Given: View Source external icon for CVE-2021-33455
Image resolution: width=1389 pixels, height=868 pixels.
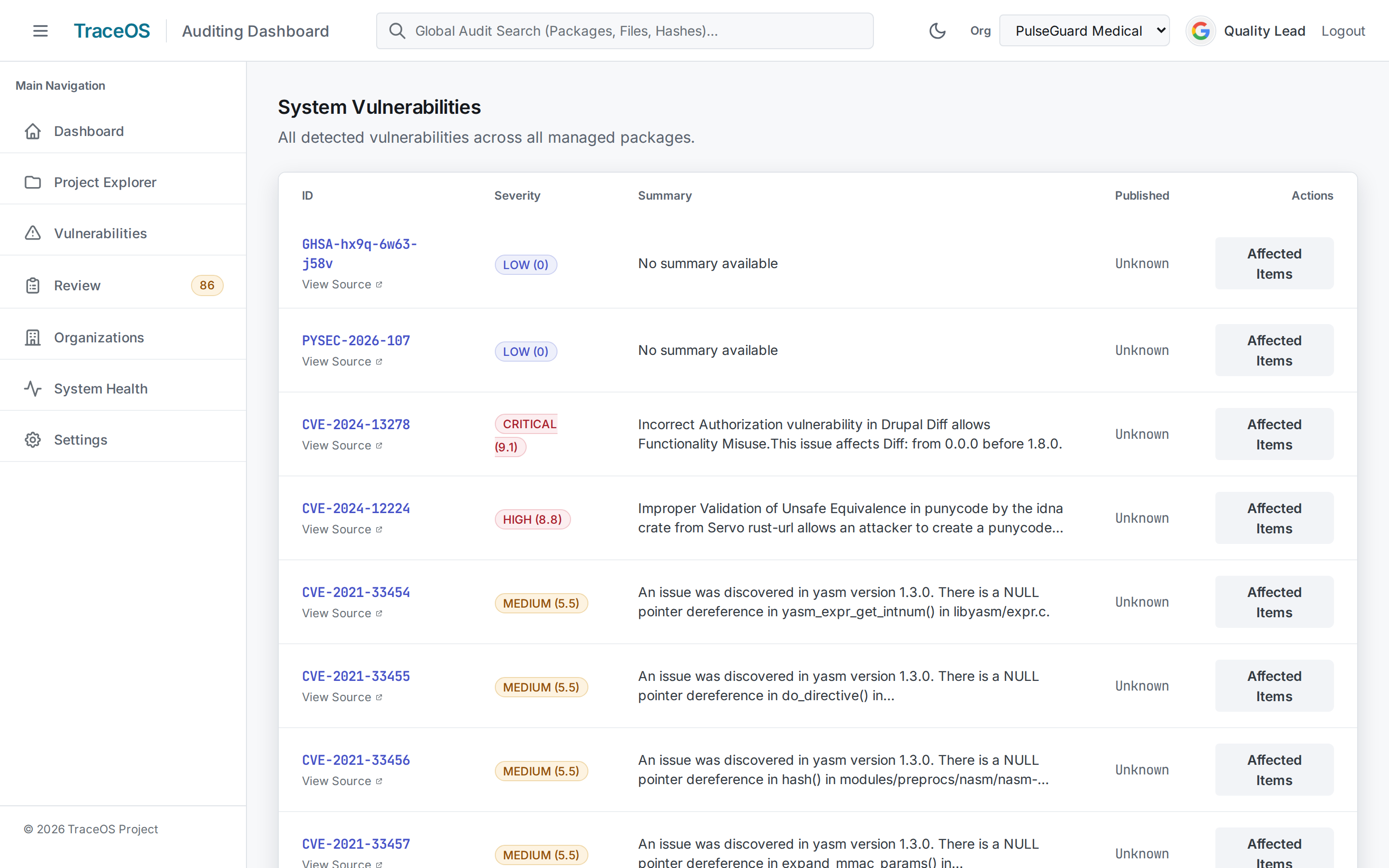Looking at the screenshot, I should (379, 697).
